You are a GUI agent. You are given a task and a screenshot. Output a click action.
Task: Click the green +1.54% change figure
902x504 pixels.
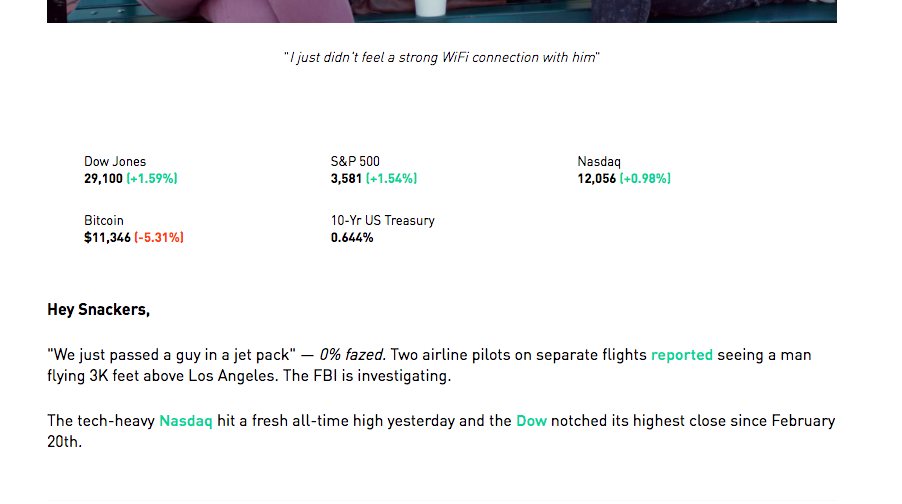391,179
